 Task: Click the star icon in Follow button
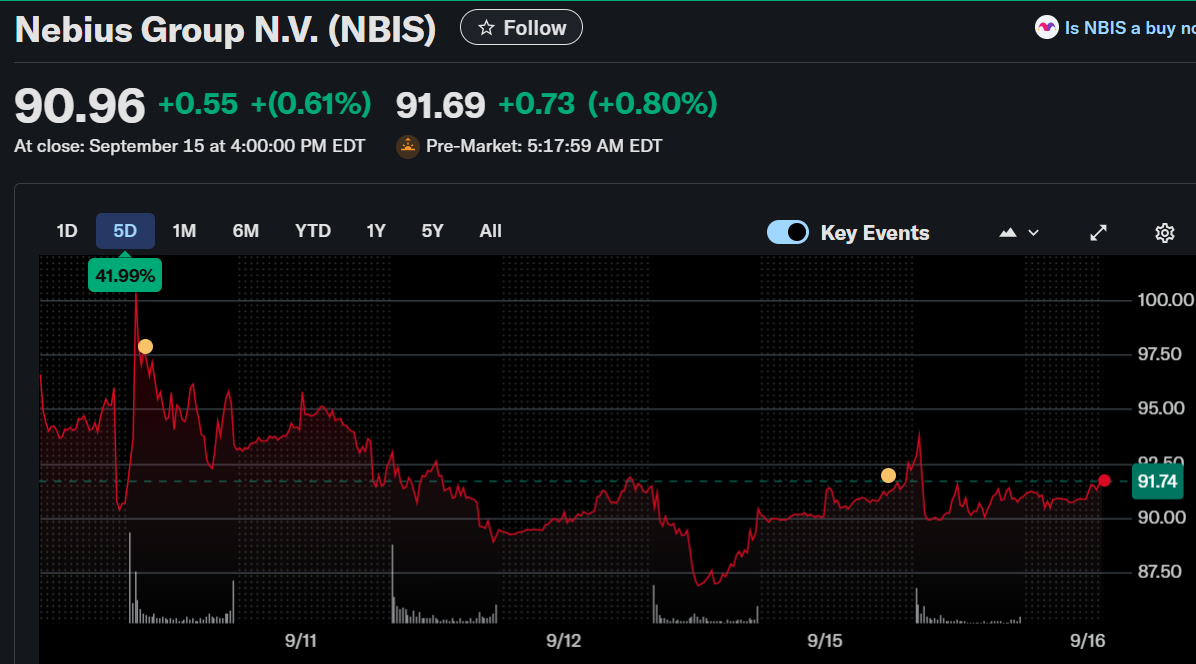[x=486, y=28]
